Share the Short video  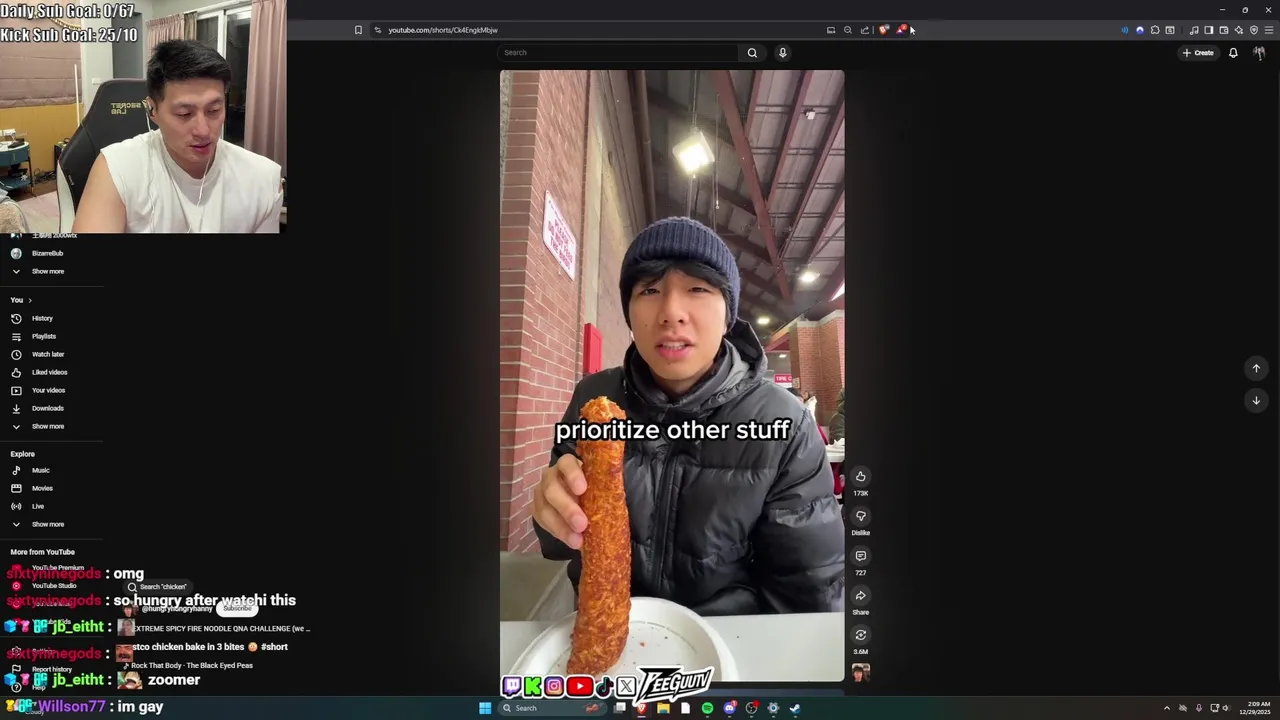pyautogui.click(x=860, y=596)
